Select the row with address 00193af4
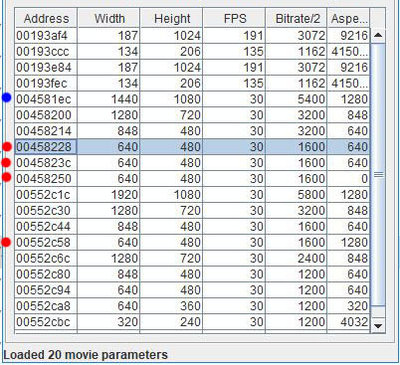Screen dimensions: 400x365 (x=192, y=35)
